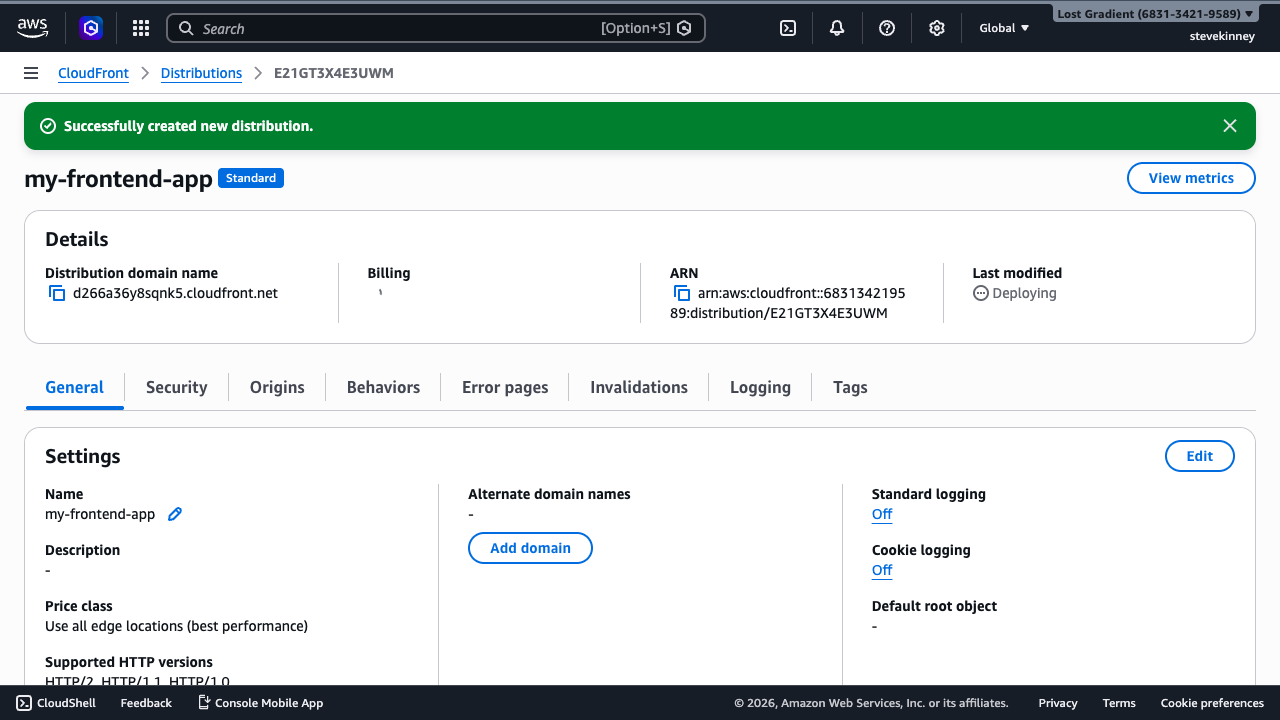Screen dimensions: 1280x720
Task: Open the AWS home logo
Action: tap(32, 28)
